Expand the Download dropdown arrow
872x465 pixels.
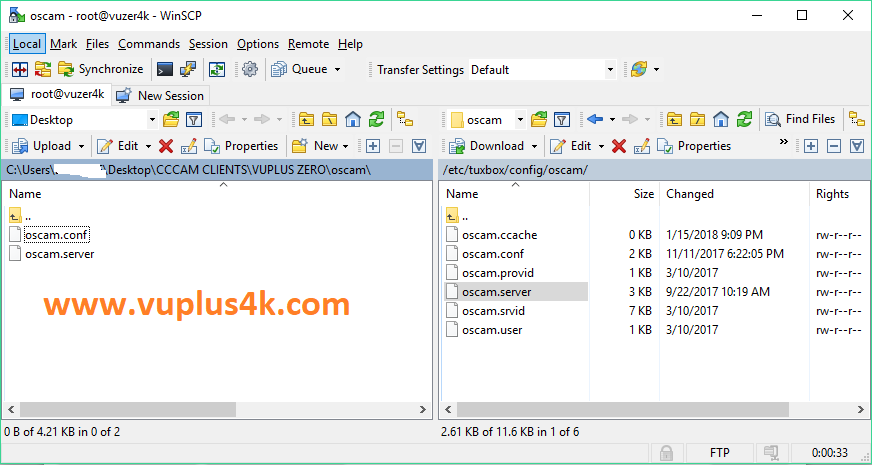[534, 146]
